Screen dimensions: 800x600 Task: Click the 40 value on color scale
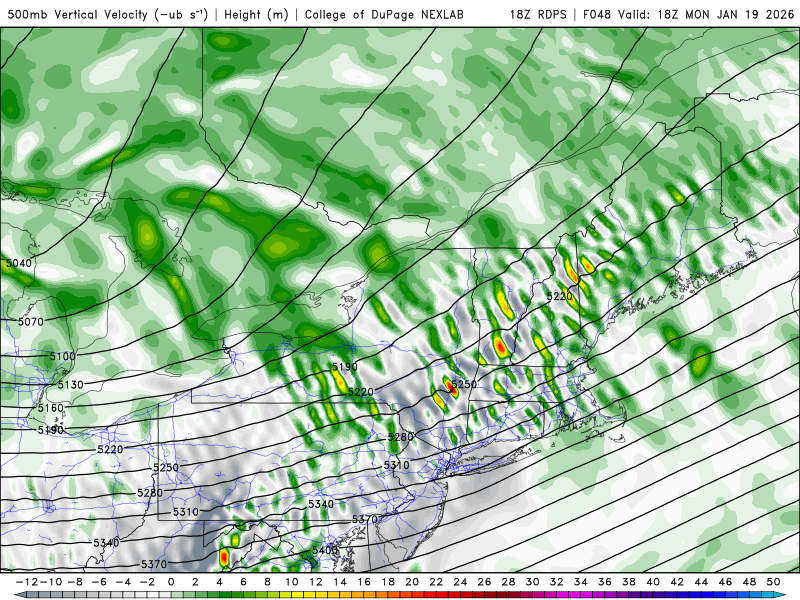(653, 582)
